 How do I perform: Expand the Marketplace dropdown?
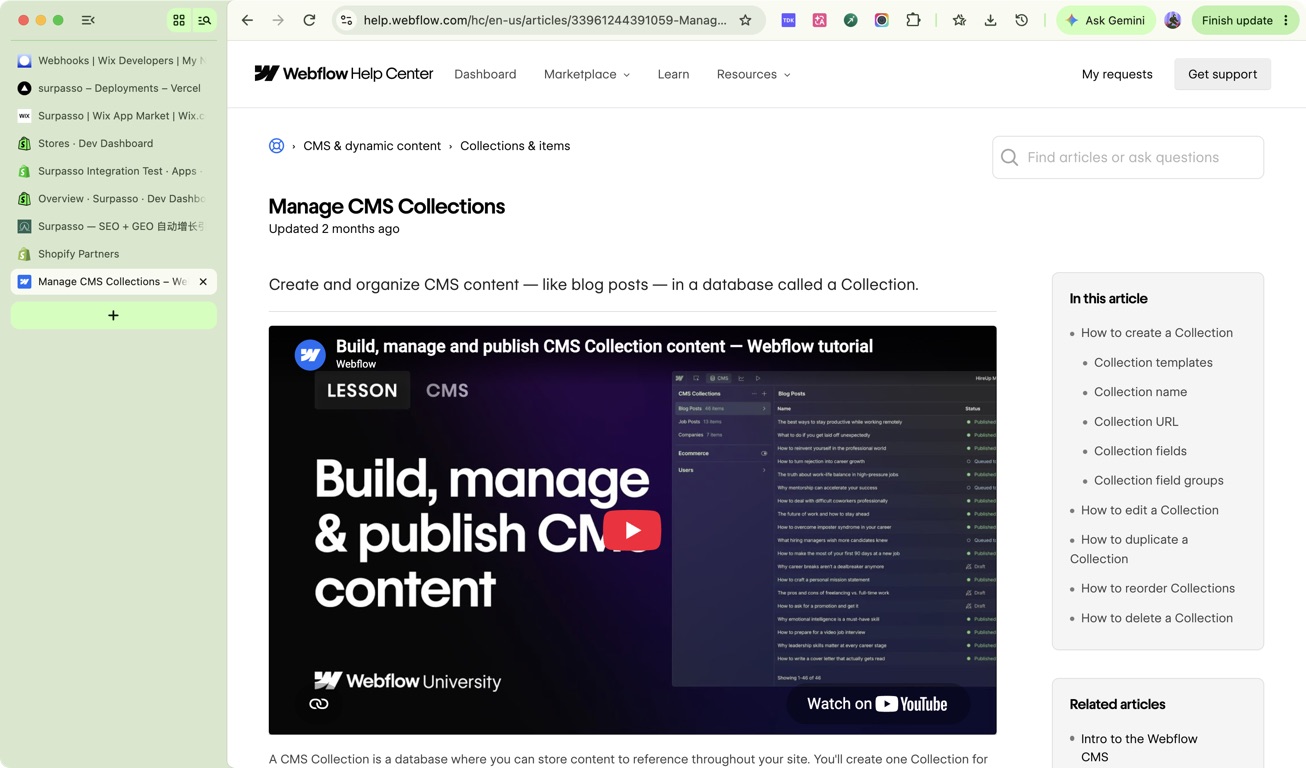tap(587, 74)
